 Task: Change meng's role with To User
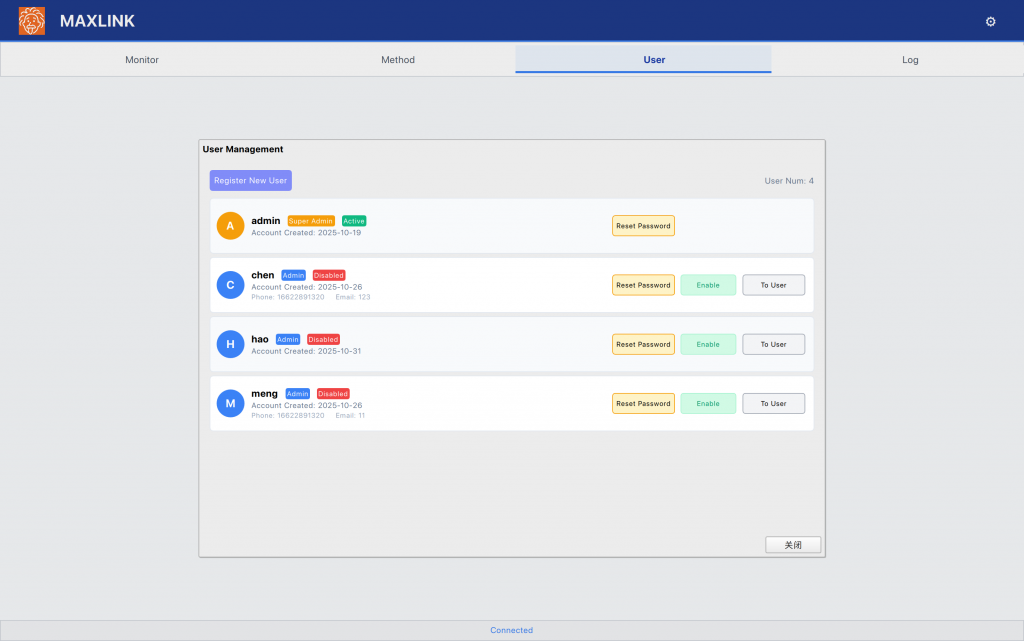point(773,403)
